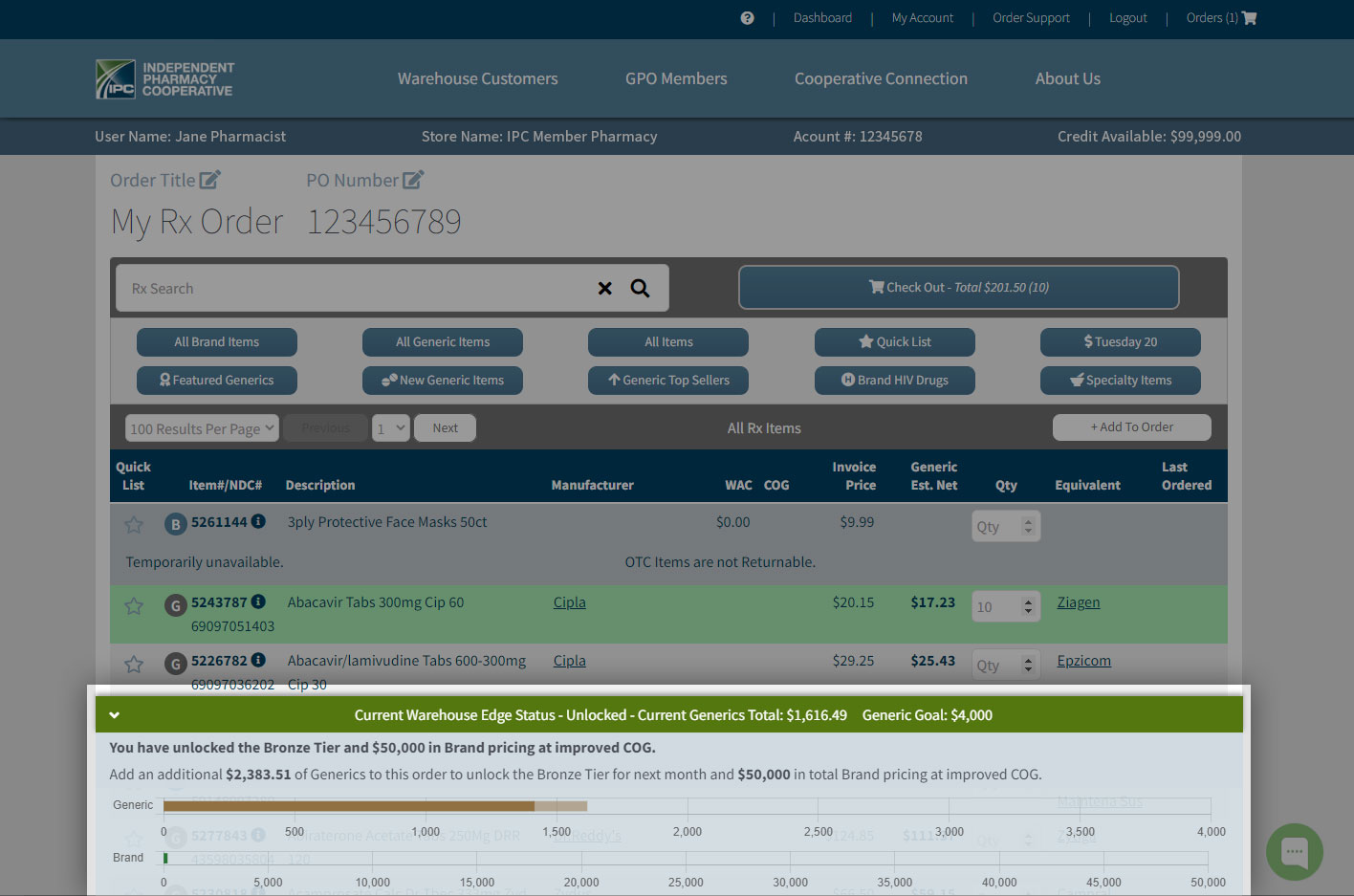Image resolution: width=1354 pixels, height=896 pixels.
Task: Show Generic Top Sellers
Action: [x=668, y=381]
